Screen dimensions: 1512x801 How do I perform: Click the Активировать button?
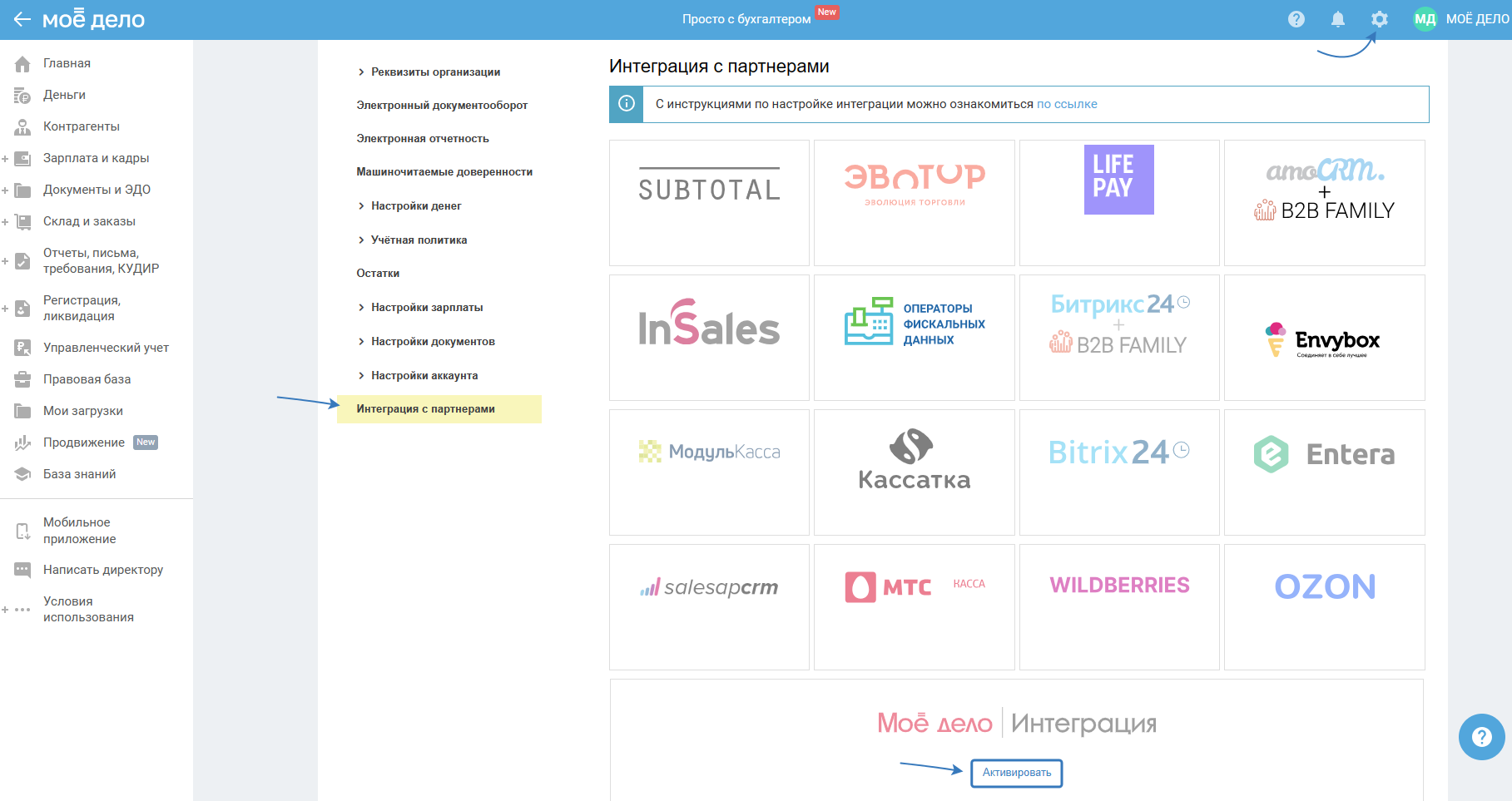point(1017,773)
